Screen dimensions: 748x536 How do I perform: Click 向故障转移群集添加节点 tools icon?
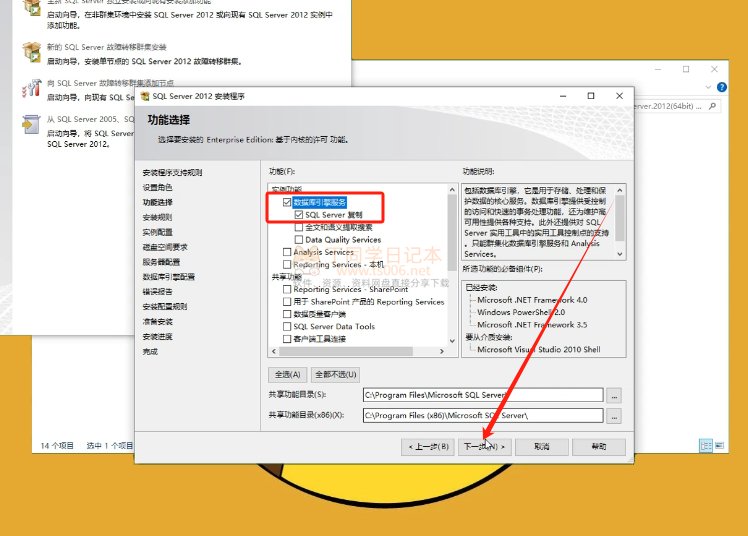(32, 88)
